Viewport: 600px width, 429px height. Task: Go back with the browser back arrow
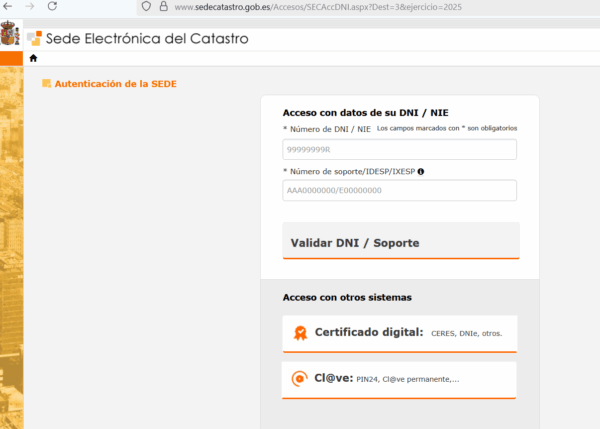point(7,6)
